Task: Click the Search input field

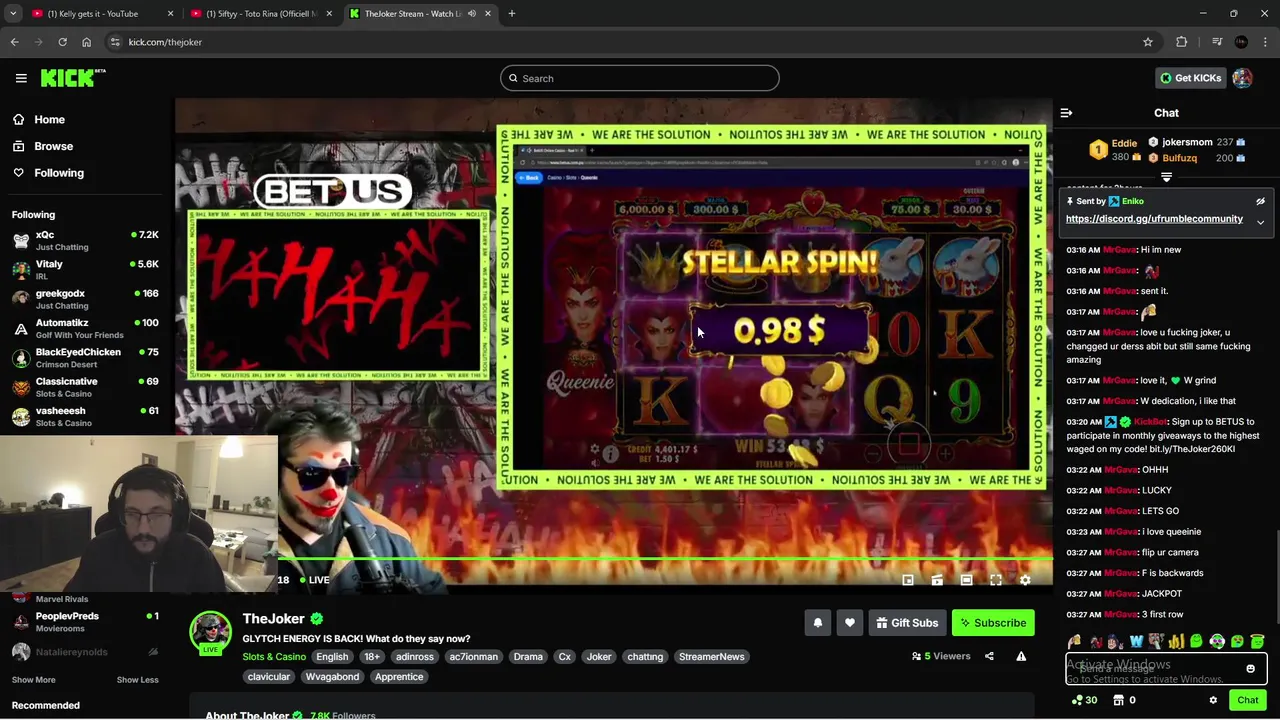Action: click(x=640, y=78)
